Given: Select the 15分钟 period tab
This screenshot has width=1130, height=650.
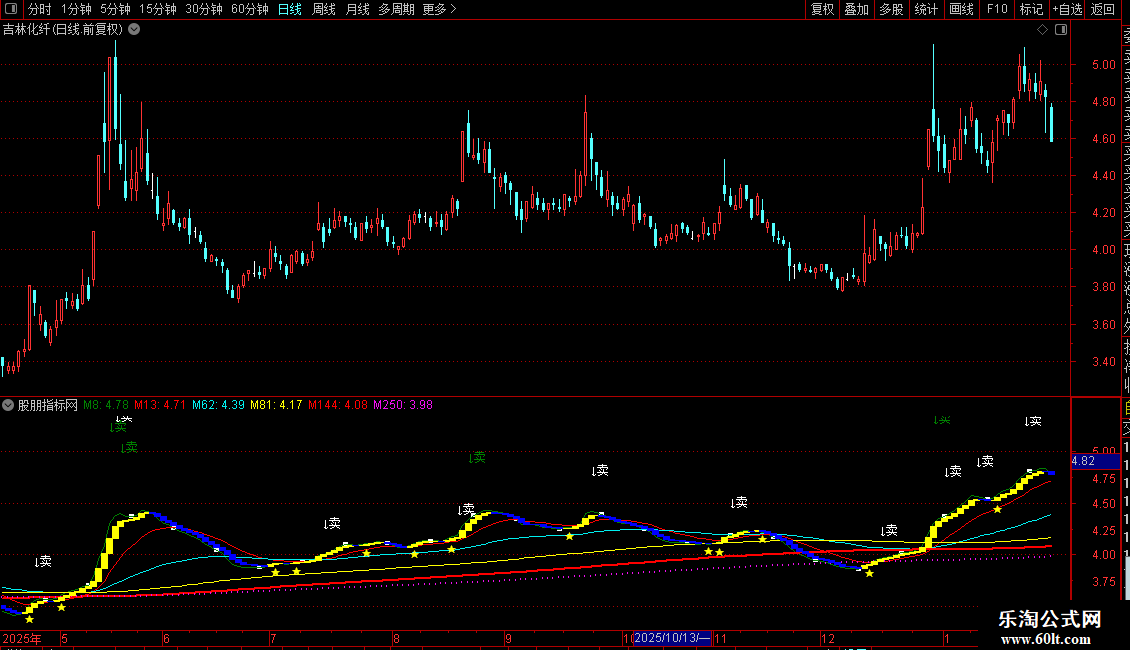Looking at the screenshot, I should (x=158, y=9).
